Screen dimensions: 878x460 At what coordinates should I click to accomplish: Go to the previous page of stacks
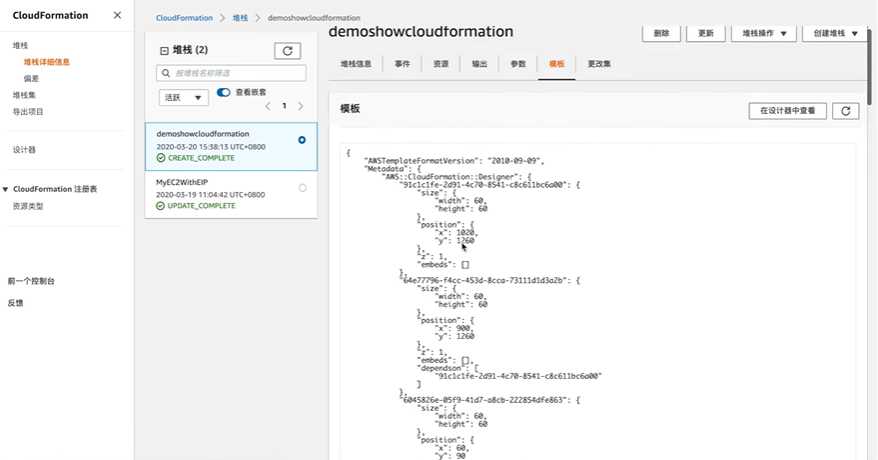tap(267, 106)
